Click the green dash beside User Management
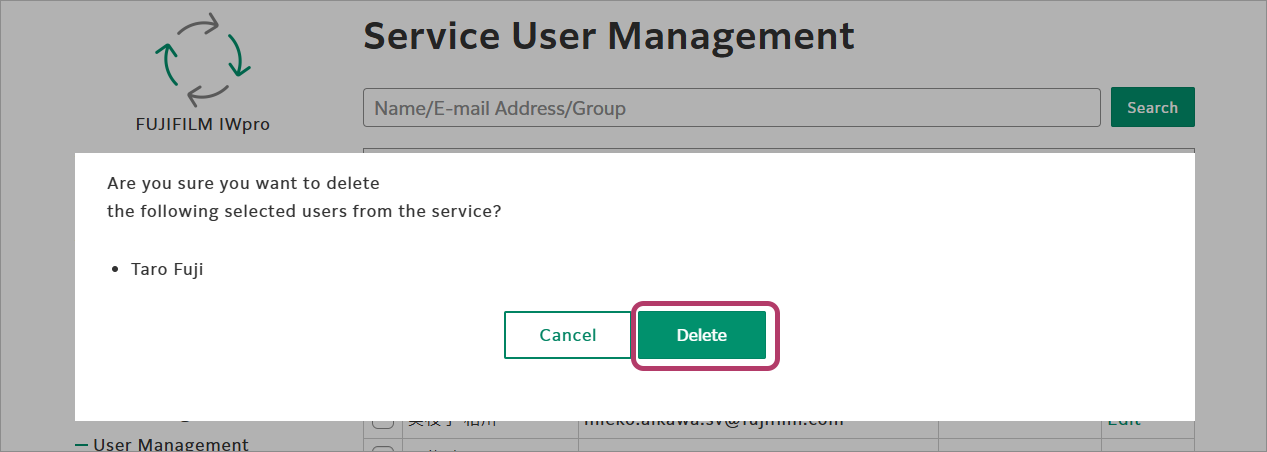Screen dimensions: 1267x452 pyautogui.click(x=81, y=445)
